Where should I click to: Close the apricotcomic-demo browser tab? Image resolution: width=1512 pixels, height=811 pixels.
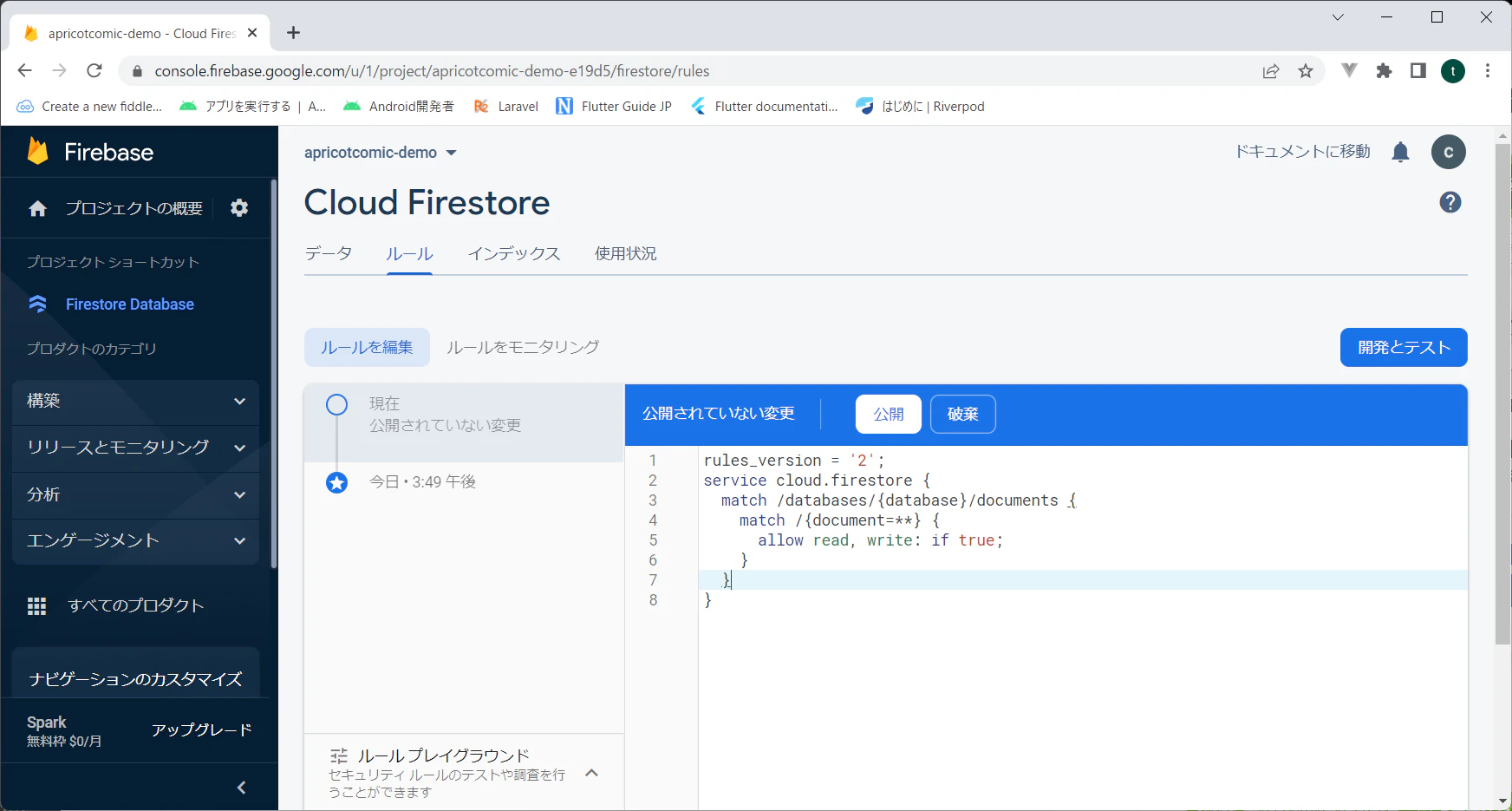click(252, 33)
